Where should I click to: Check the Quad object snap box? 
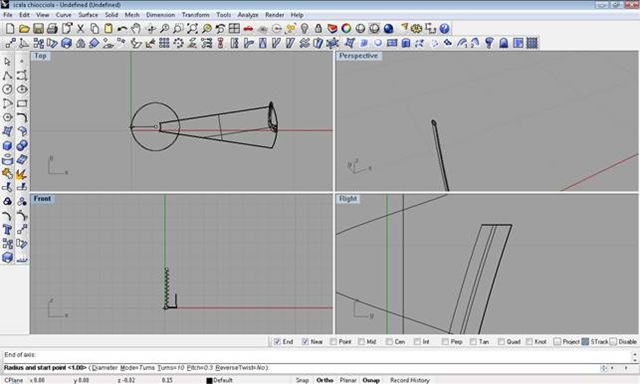coord(501,342)
